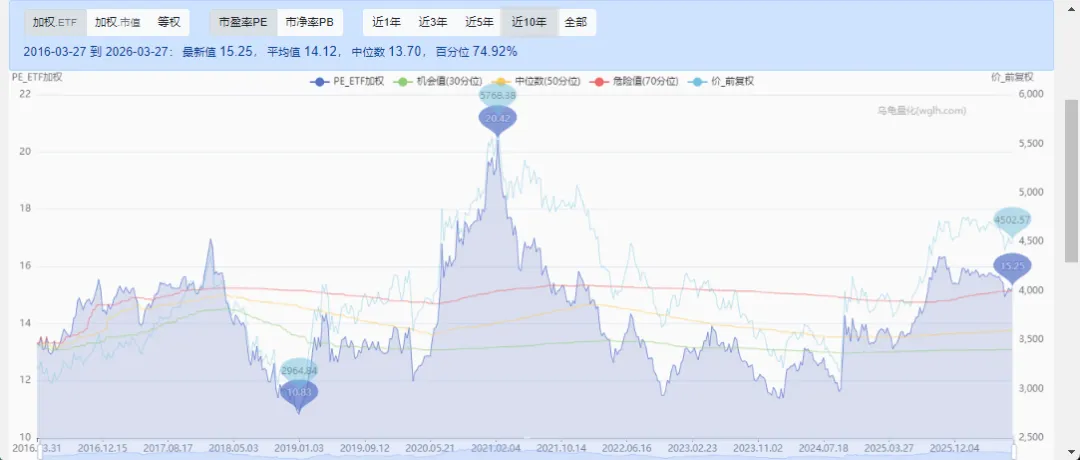Set time range to 近10年
Viewport: 1080px width, 460px height.
coord(529,22)
